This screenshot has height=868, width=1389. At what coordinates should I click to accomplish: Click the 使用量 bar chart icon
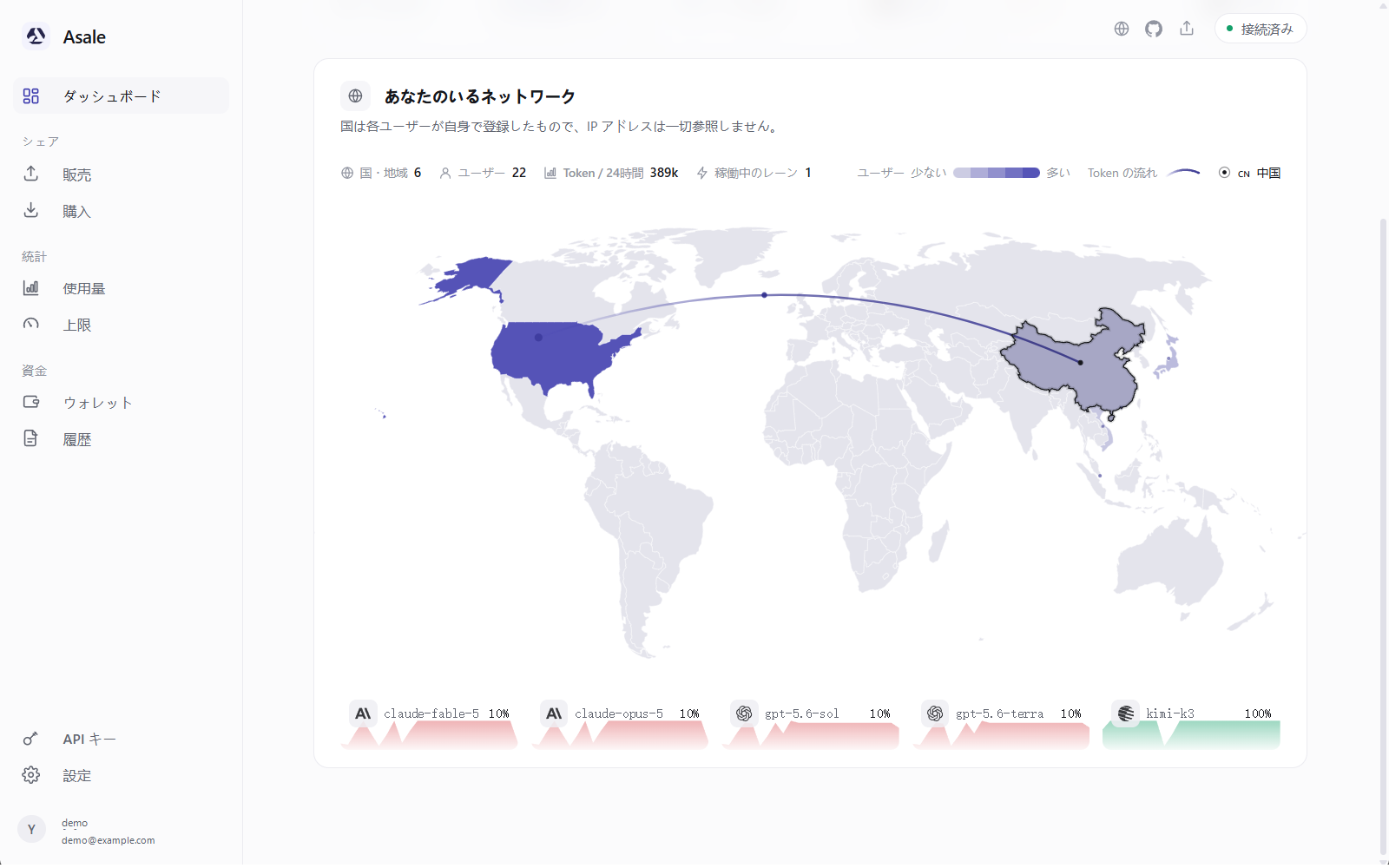point(31,287)
